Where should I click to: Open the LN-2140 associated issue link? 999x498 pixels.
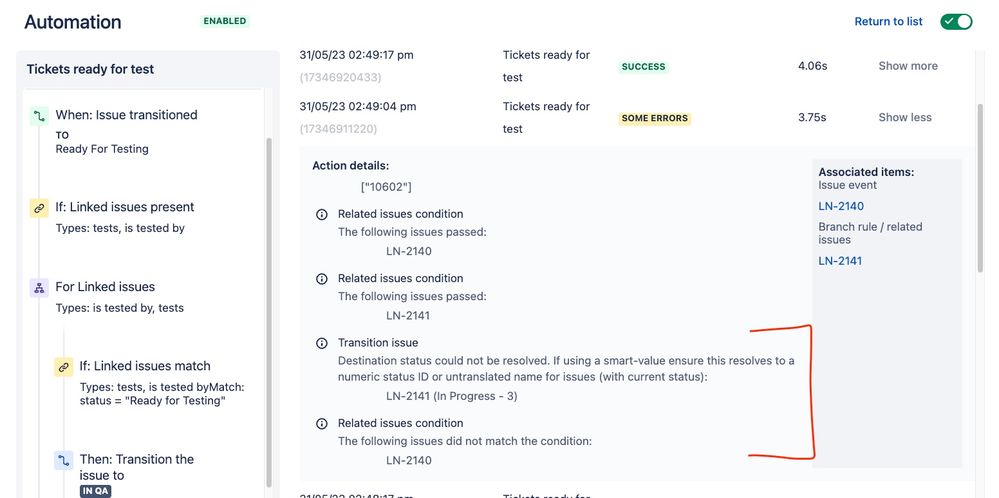841,206
